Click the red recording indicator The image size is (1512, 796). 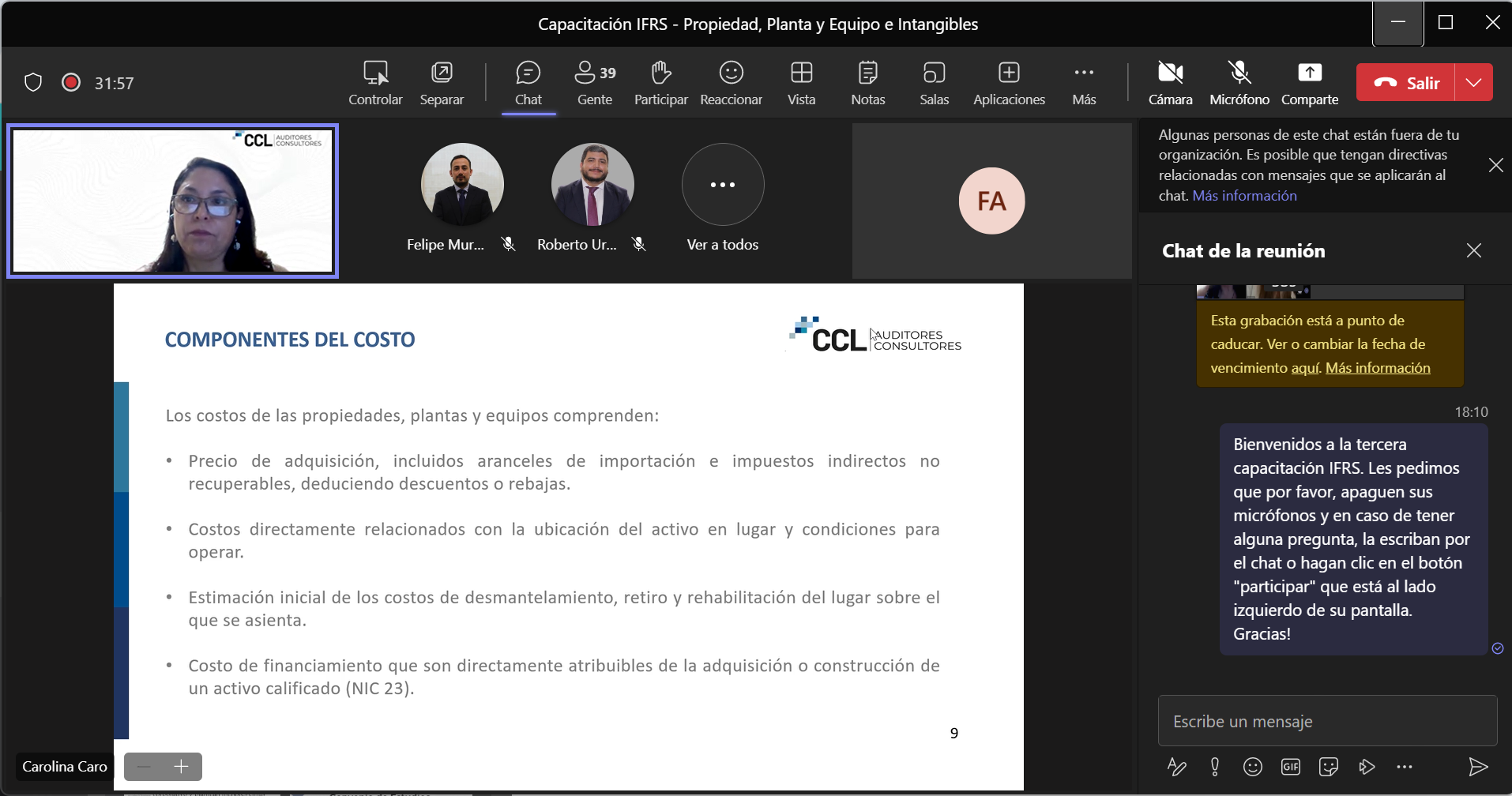pos(71,82)
